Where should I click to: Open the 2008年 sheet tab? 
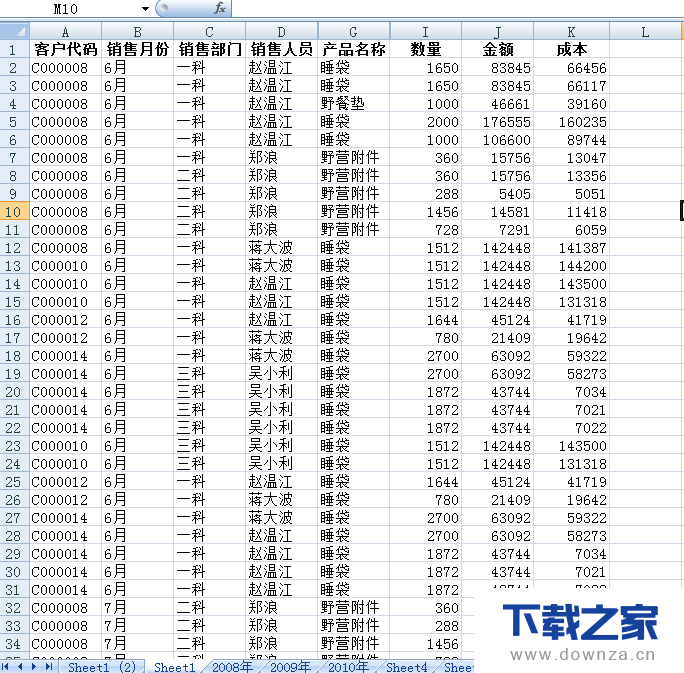(x=233, y=667)
